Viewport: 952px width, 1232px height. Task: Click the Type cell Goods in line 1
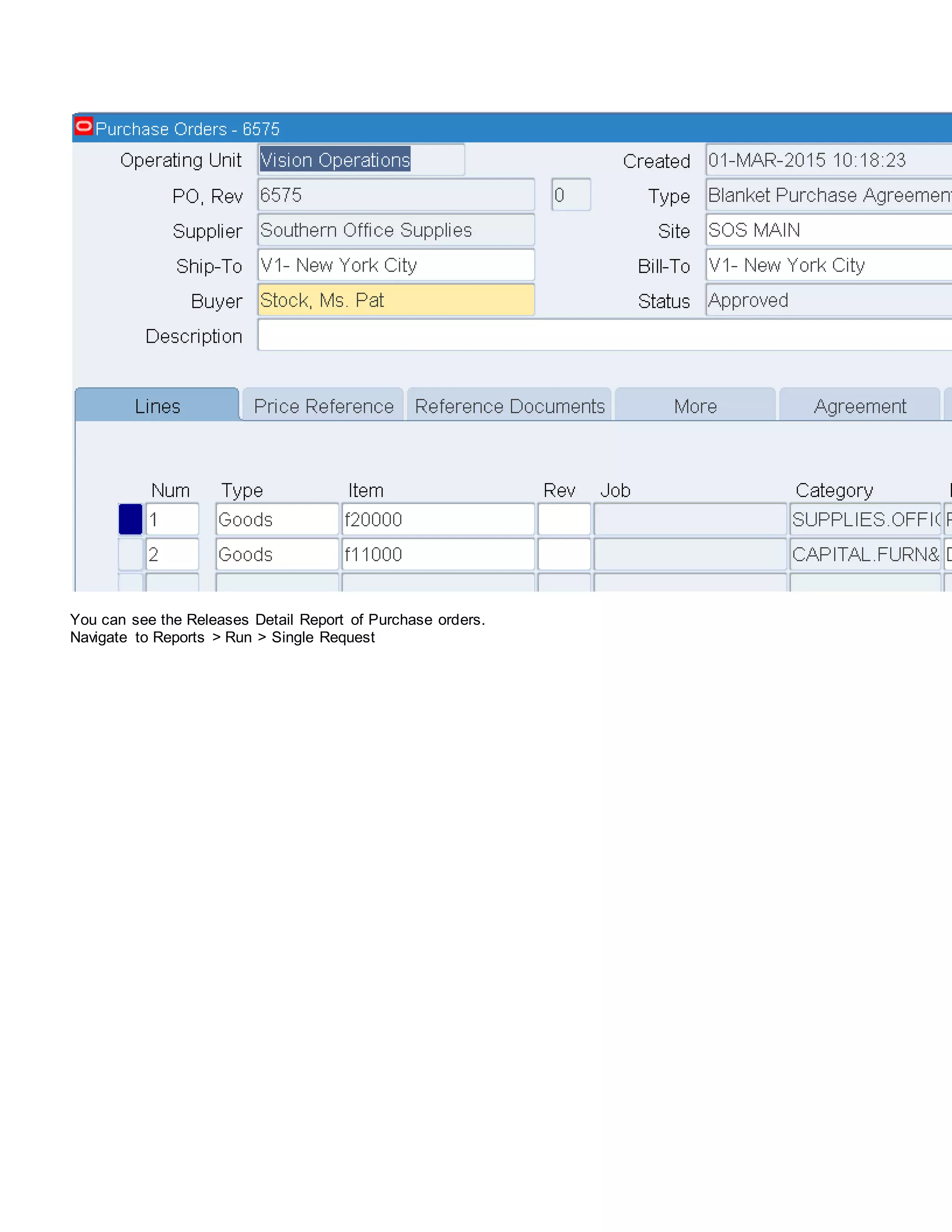[277, 519]
